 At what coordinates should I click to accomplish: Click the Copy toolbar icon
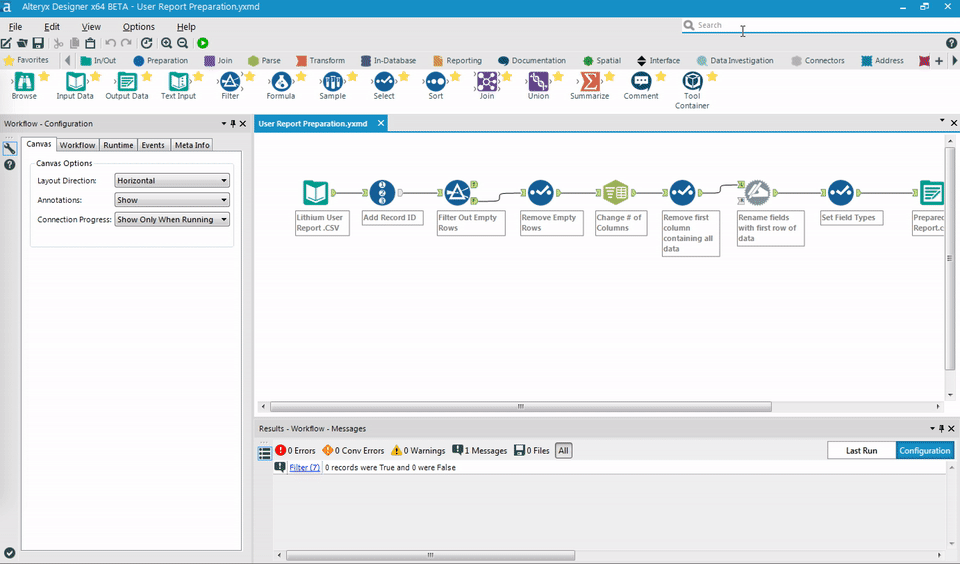coord(74,43)
